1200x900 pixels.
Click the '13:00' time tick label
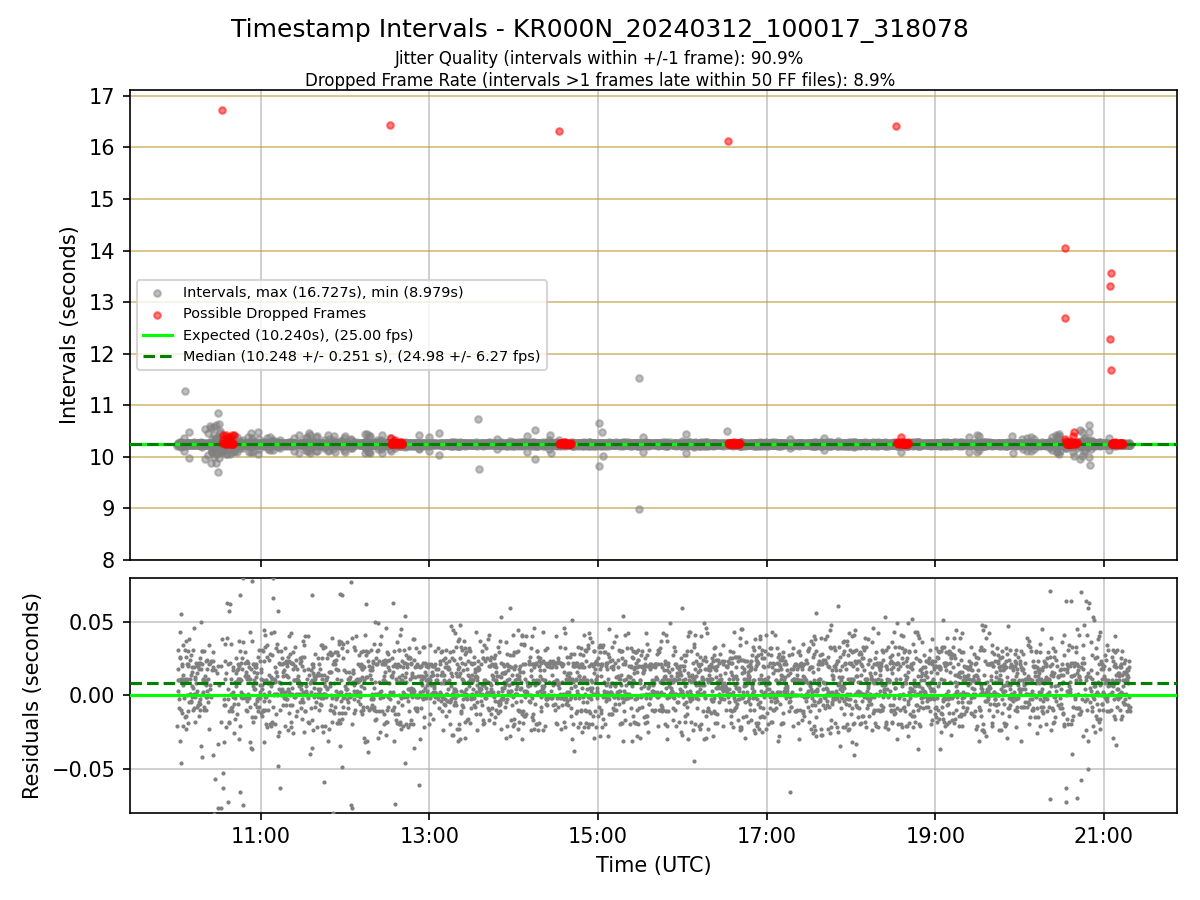[x=429, y=833]
